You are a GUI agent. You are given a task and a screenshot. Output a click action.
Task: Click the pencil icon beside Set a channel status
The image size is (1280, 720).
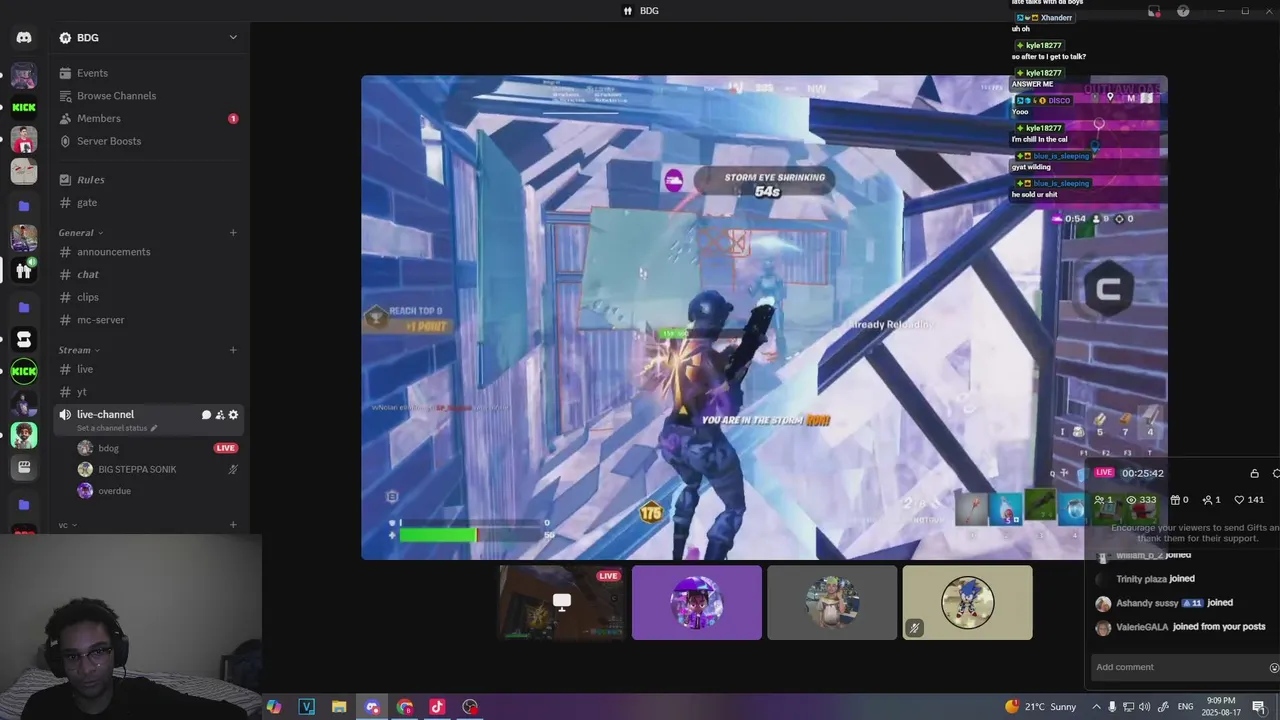pos(154,428)
